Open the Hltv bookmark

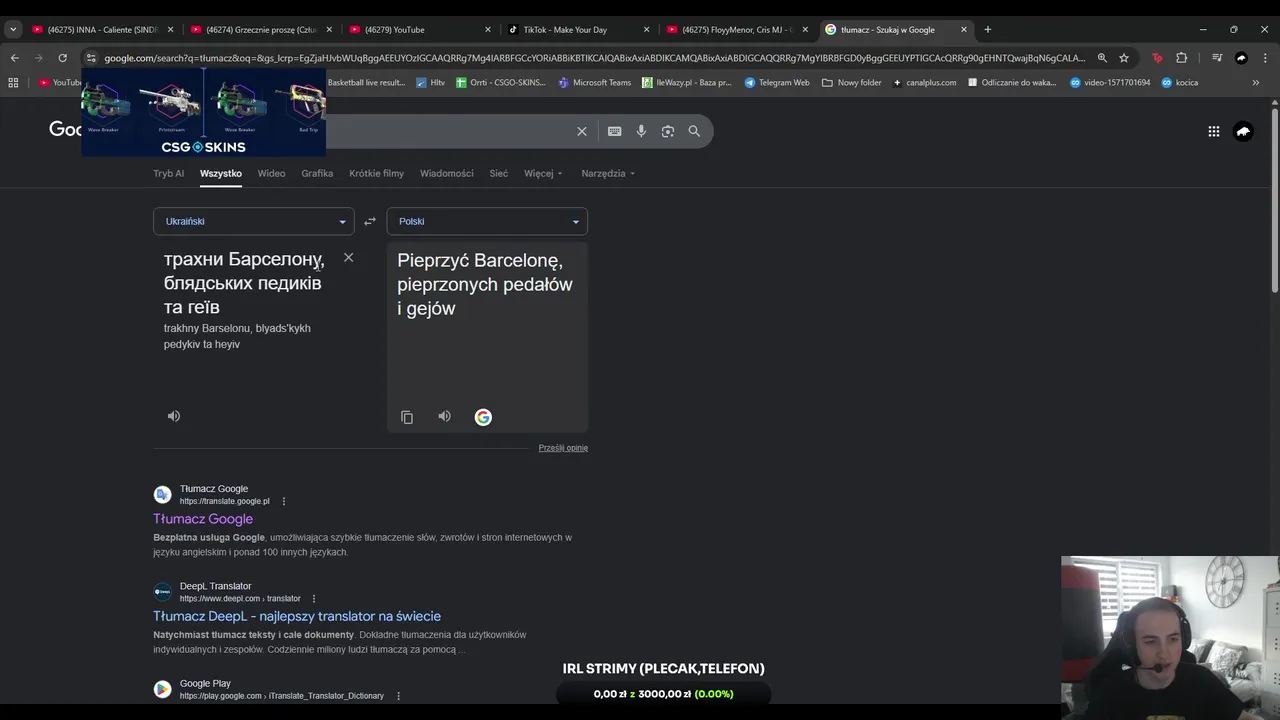431,83
